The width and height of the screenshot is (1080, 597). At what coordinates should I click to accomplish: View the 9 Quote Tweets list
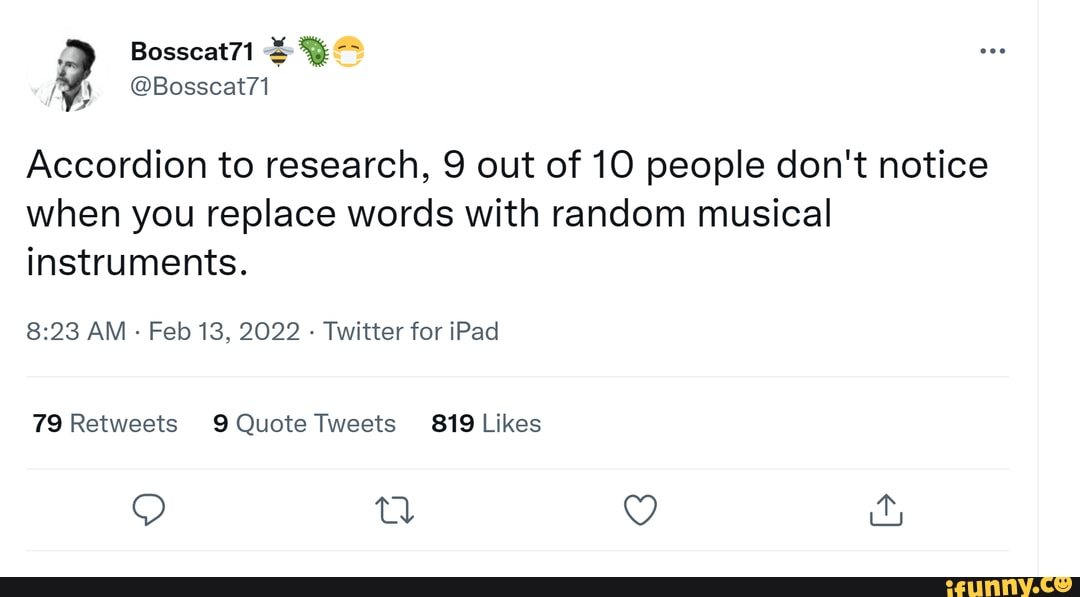click(305, 424)
